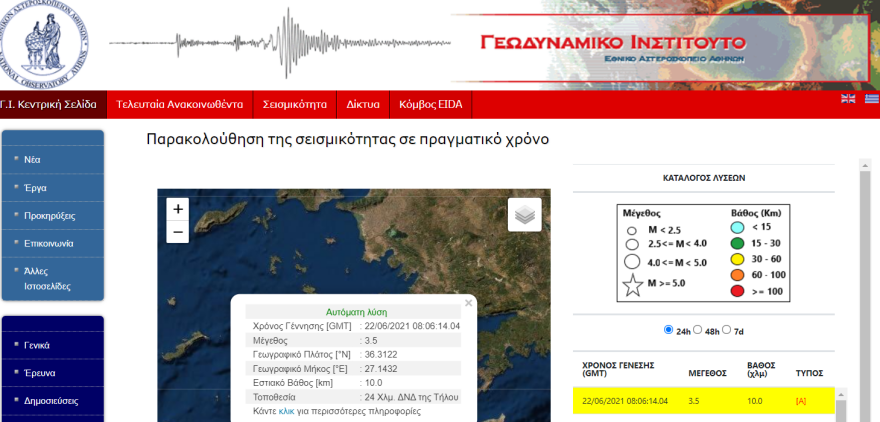Viewport: 880px width, 422px height.
Task: Open Σεισμικότητα menu
Action: [295, 104]
